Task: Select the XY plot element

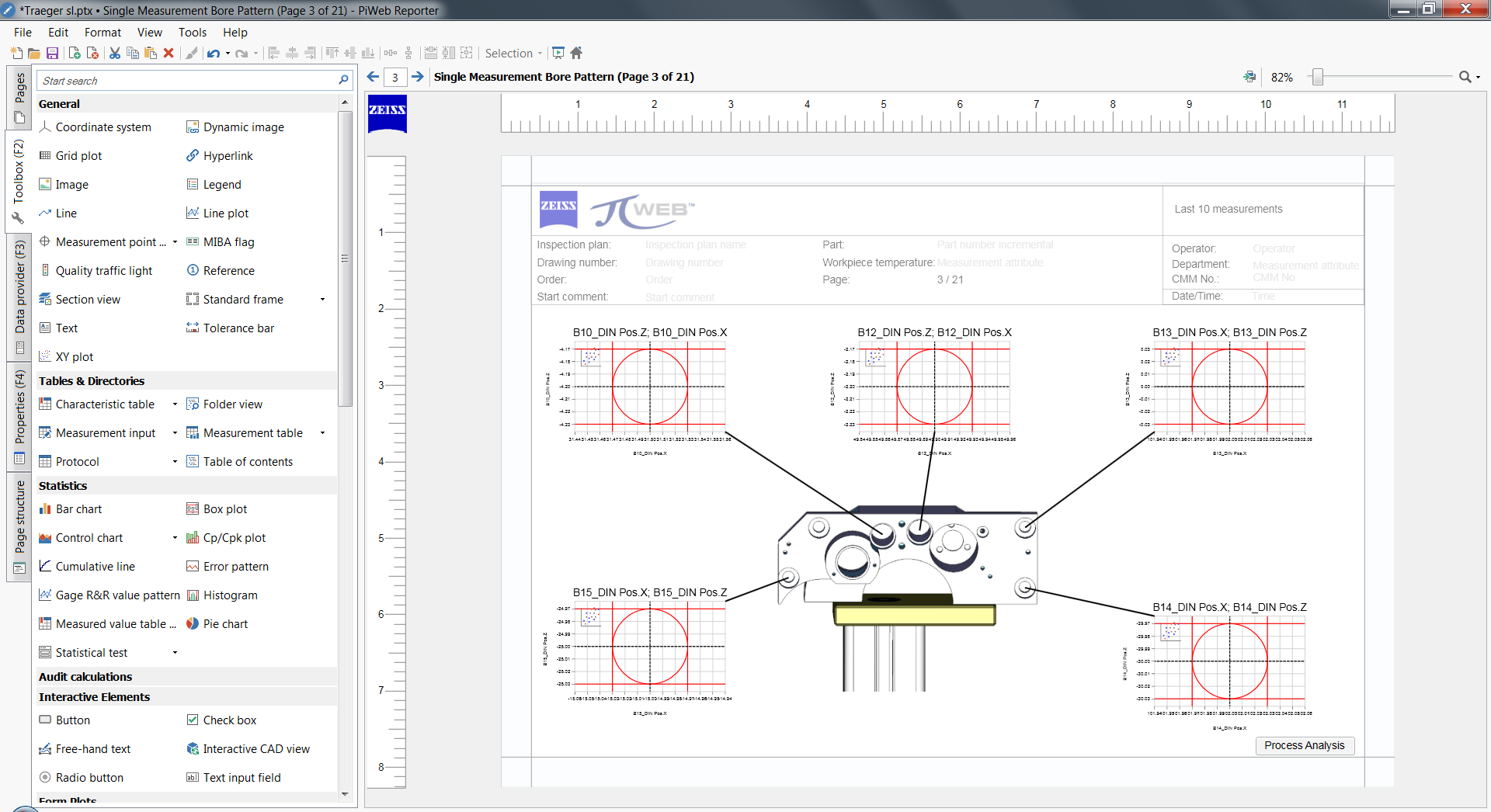Action: point(74,356)
